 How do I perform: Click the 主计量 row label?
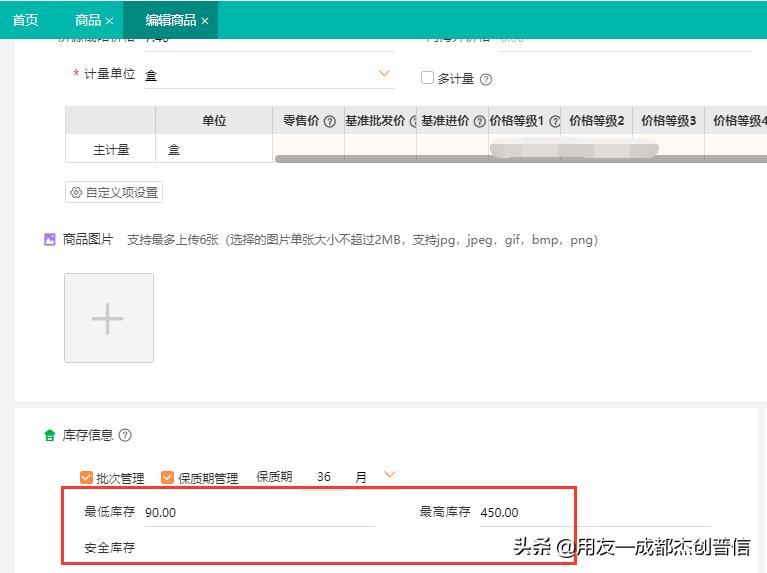[x=111, y=149]
